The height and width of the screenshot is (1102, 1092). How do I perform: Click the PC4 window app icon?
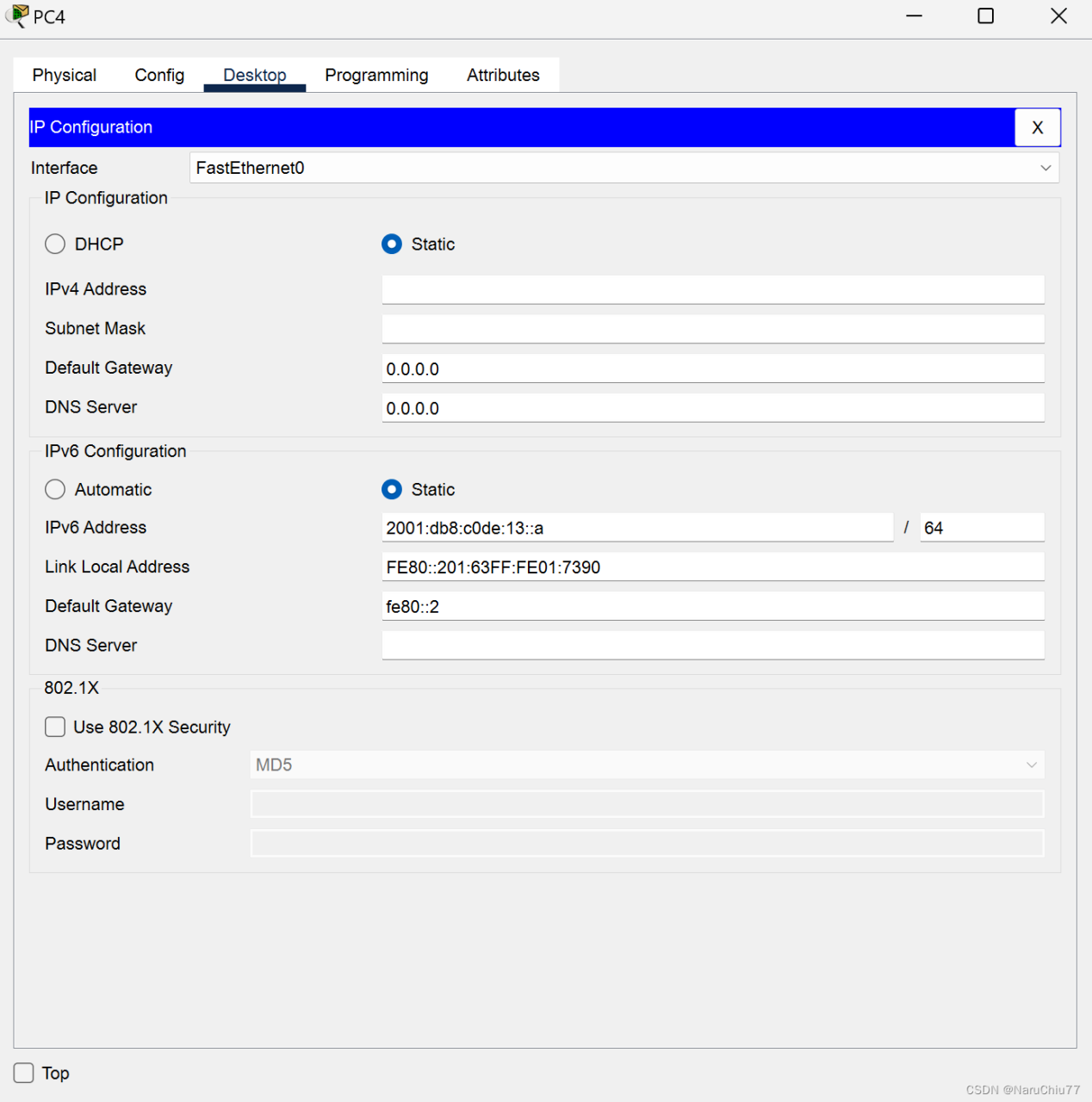[16, 16]
